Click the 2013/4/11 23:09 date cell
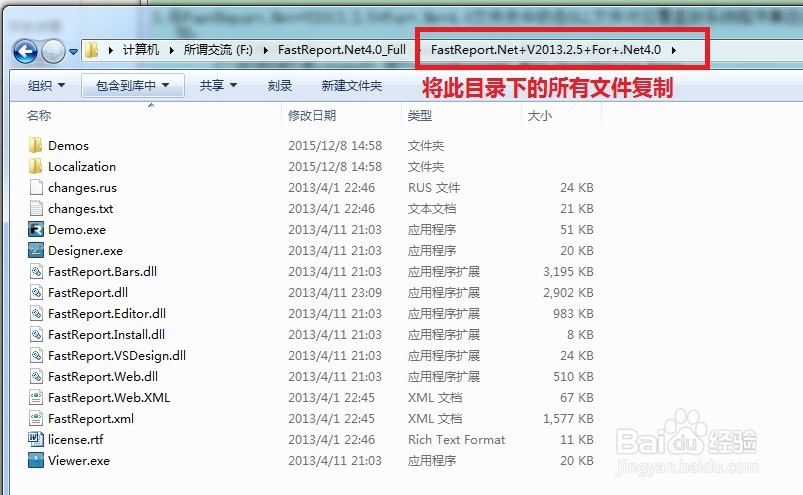 point(335,293)
